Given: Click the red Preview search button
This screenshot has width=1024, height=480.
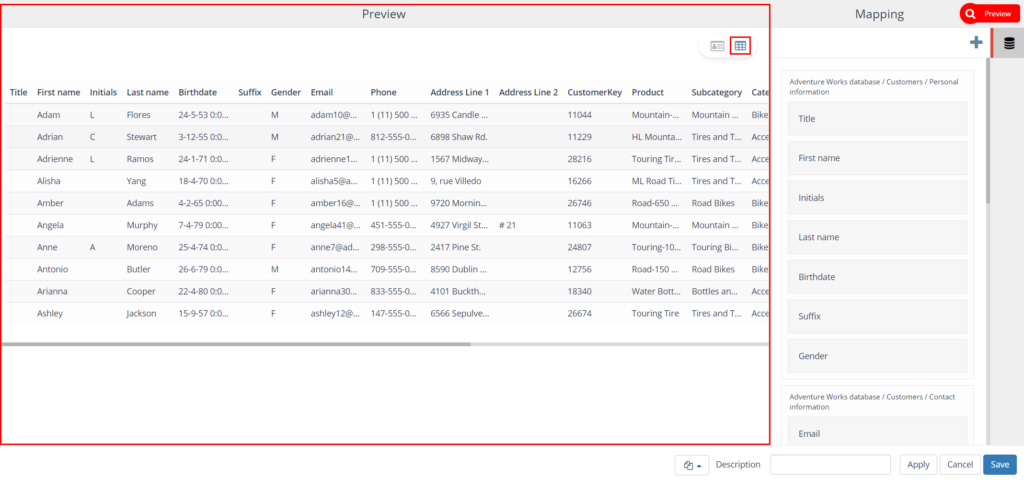Looking at the screenshot, I should tap(989, 14).
